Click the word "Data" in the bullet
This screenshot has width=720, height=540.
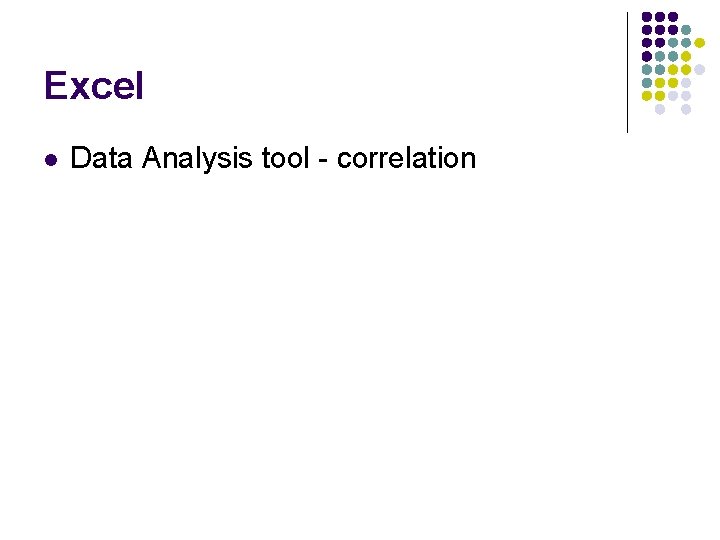pyautogui.click(x=101, y=158)
